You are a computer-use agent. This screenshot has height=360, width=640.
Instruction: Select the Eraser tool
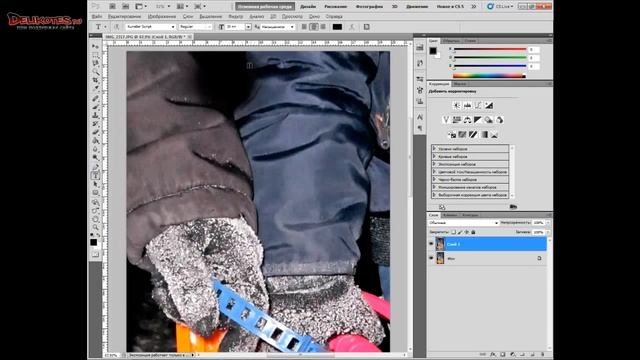pos(96,133)
